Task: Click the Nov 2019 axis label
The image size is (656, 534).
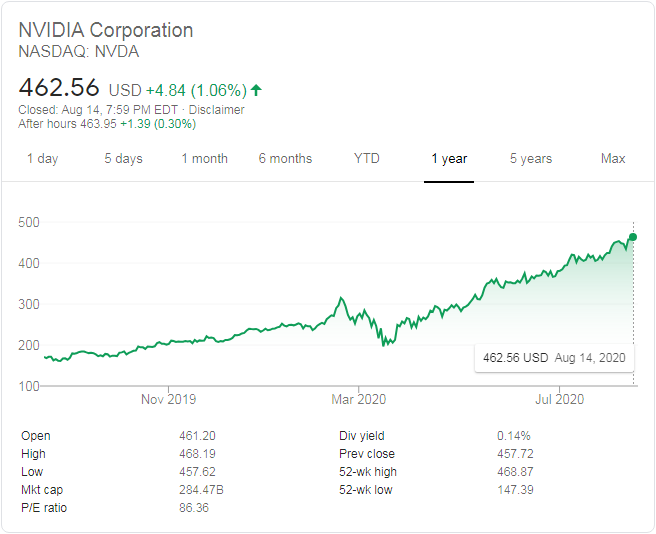Action: pyautogui.click(x=168, y=400)
